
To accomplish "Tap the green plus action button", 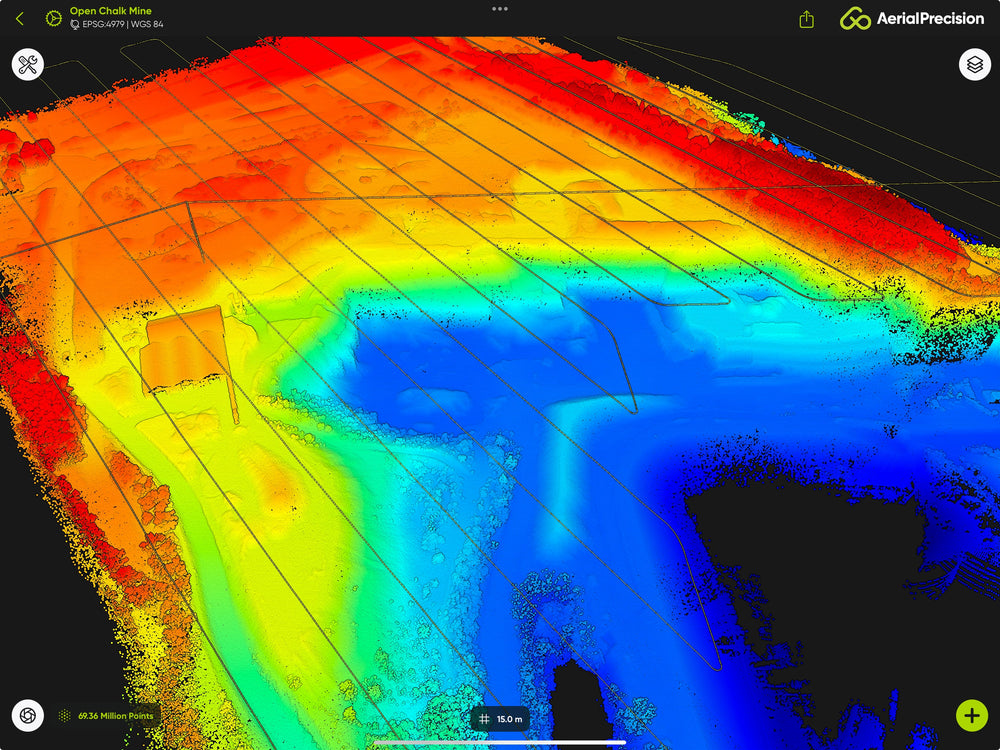I will (x=971, y=715).
